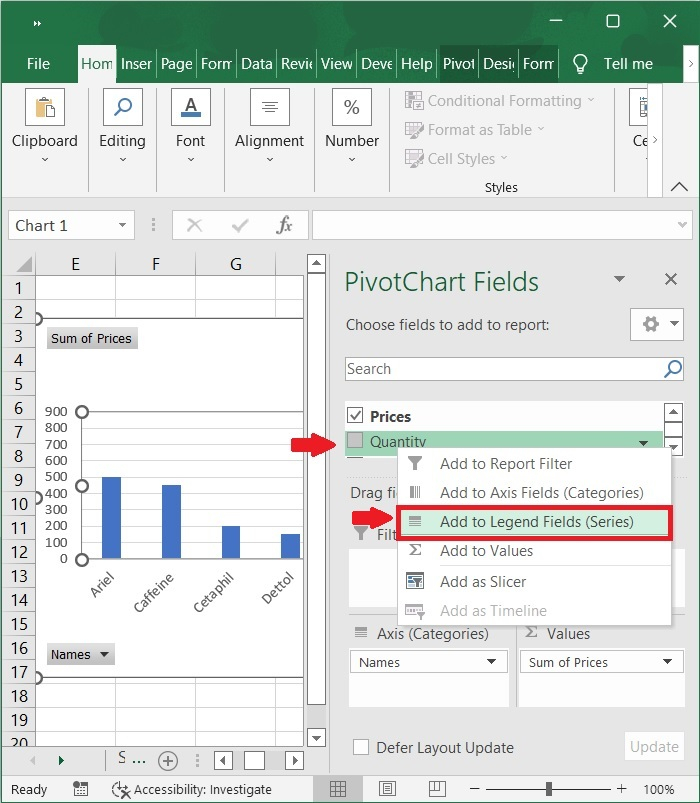The height and width of the screenshot is (803, 700).
Task: Select Add to Axis Fields (Categories)
Action: (534, 493)
